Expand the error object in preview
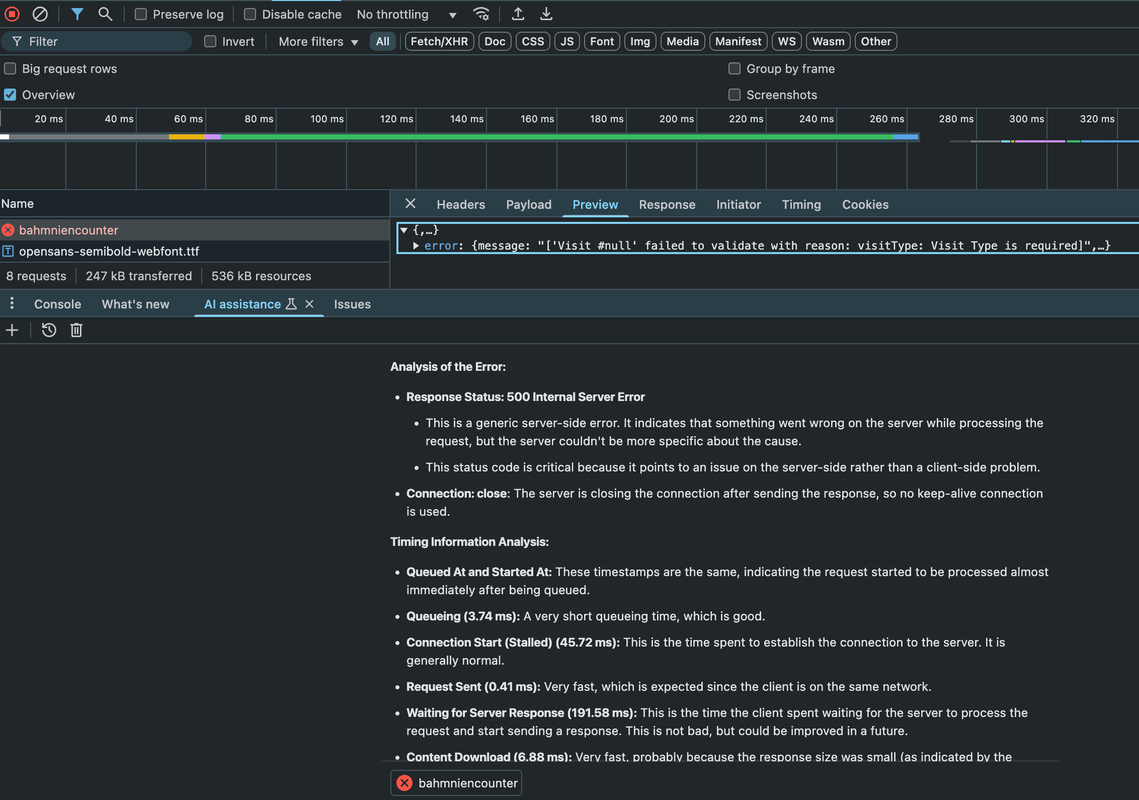Viewport: 1139px width, 800px height. coord(416,246)
